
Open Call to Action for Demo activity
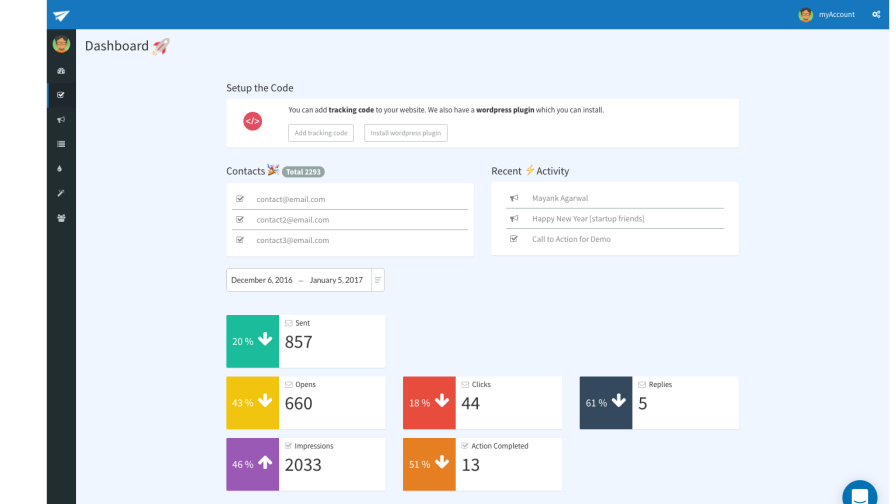tap(571, 239)
